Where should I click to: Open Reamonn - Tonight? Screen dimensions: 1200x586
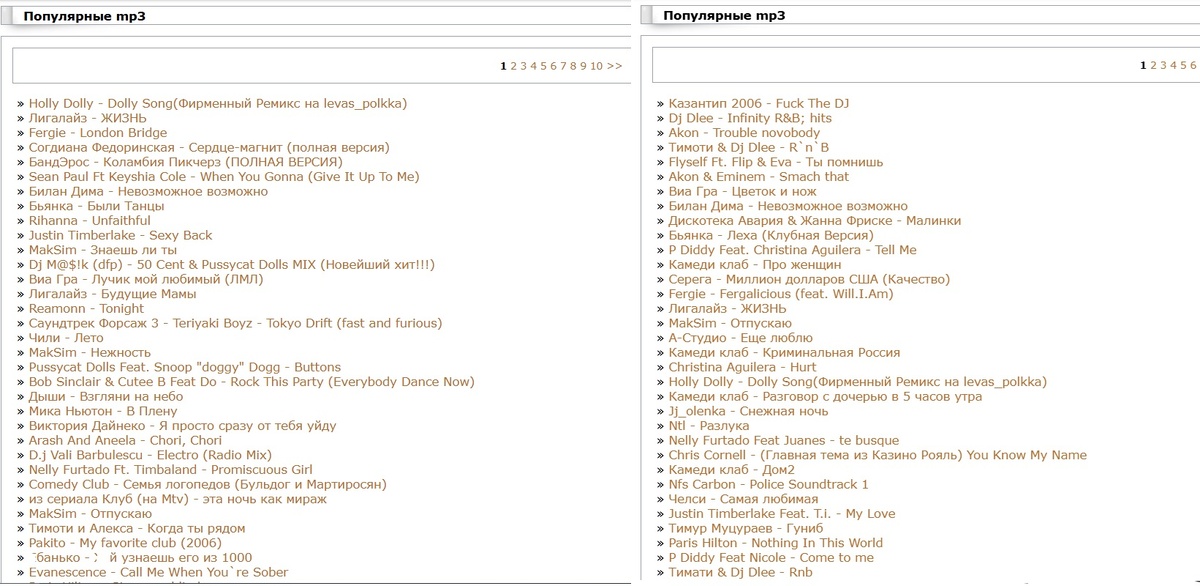pos(87,309)
